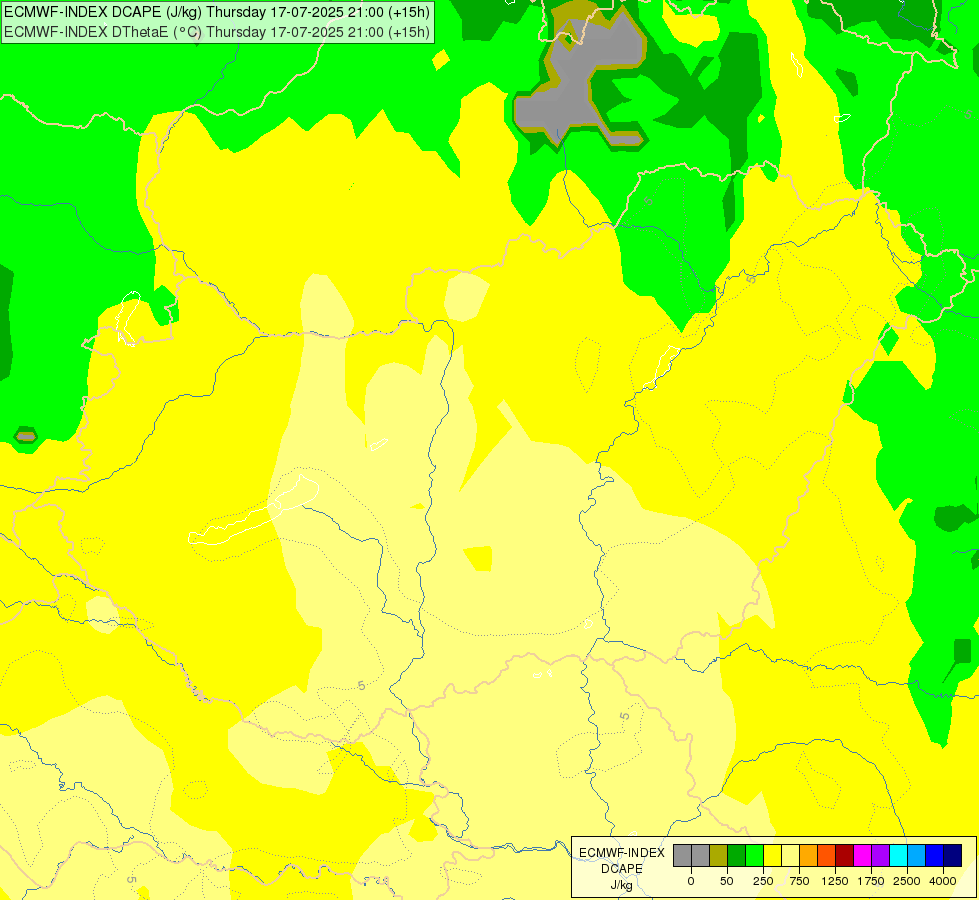The height and width of the screenshot is (900, 979).
Task: Click the legend value 2500
Action: tap(907, 881)
